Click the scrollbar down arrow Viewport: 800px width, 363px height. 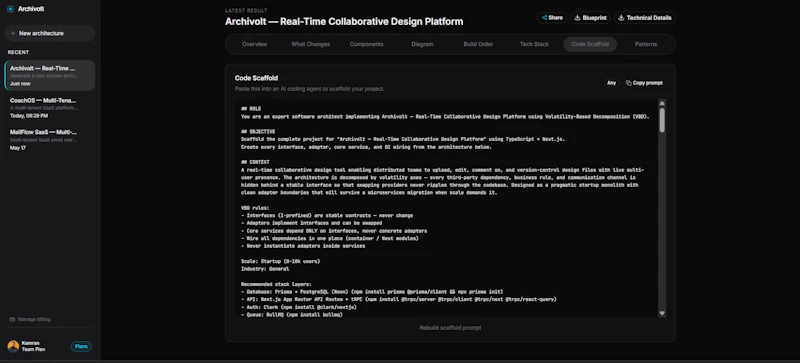[662, 313]
